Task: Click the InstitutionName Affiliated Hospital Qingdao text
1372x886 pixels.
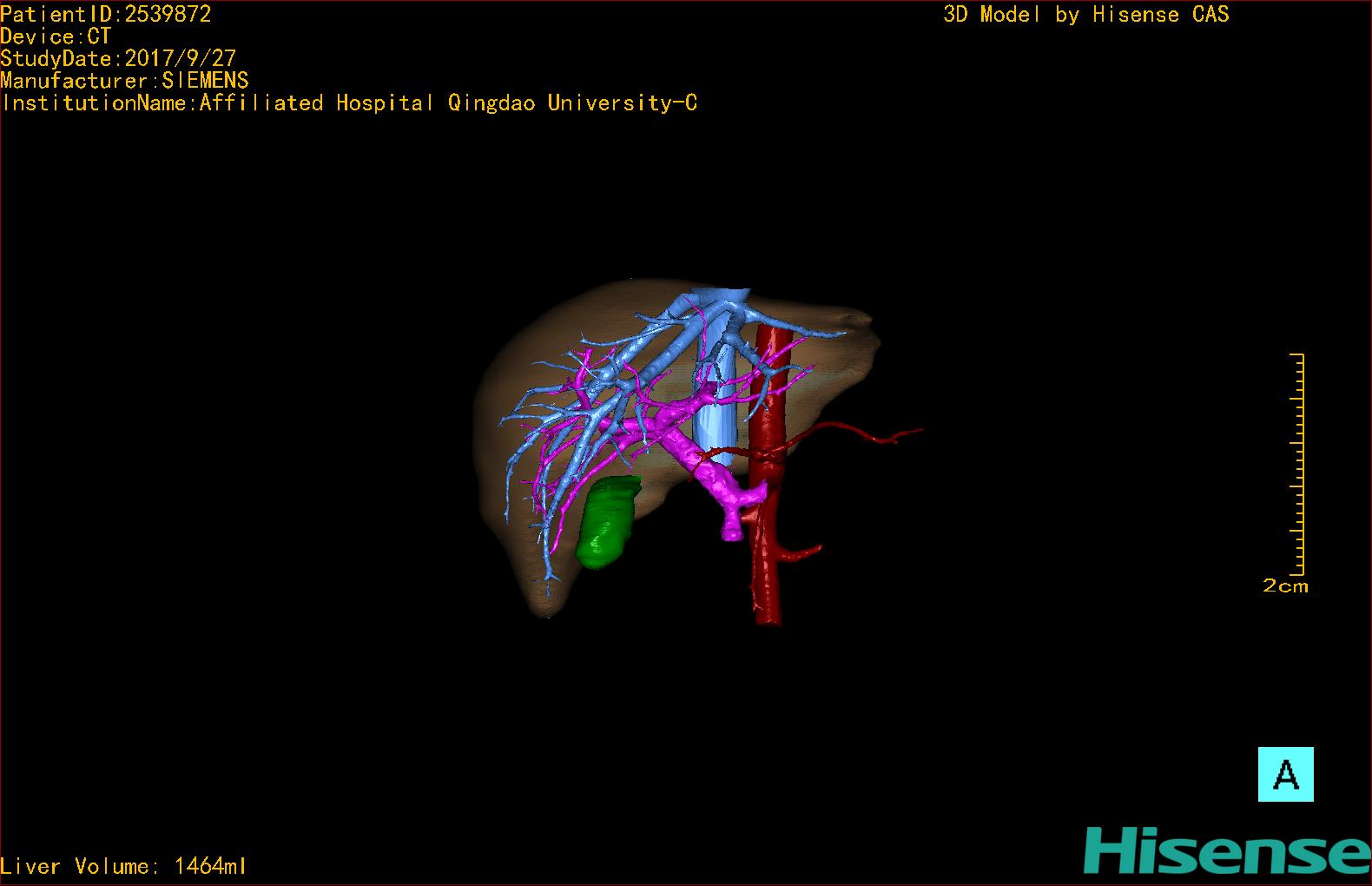Action: pyautogui.click(x=348, y=103)
